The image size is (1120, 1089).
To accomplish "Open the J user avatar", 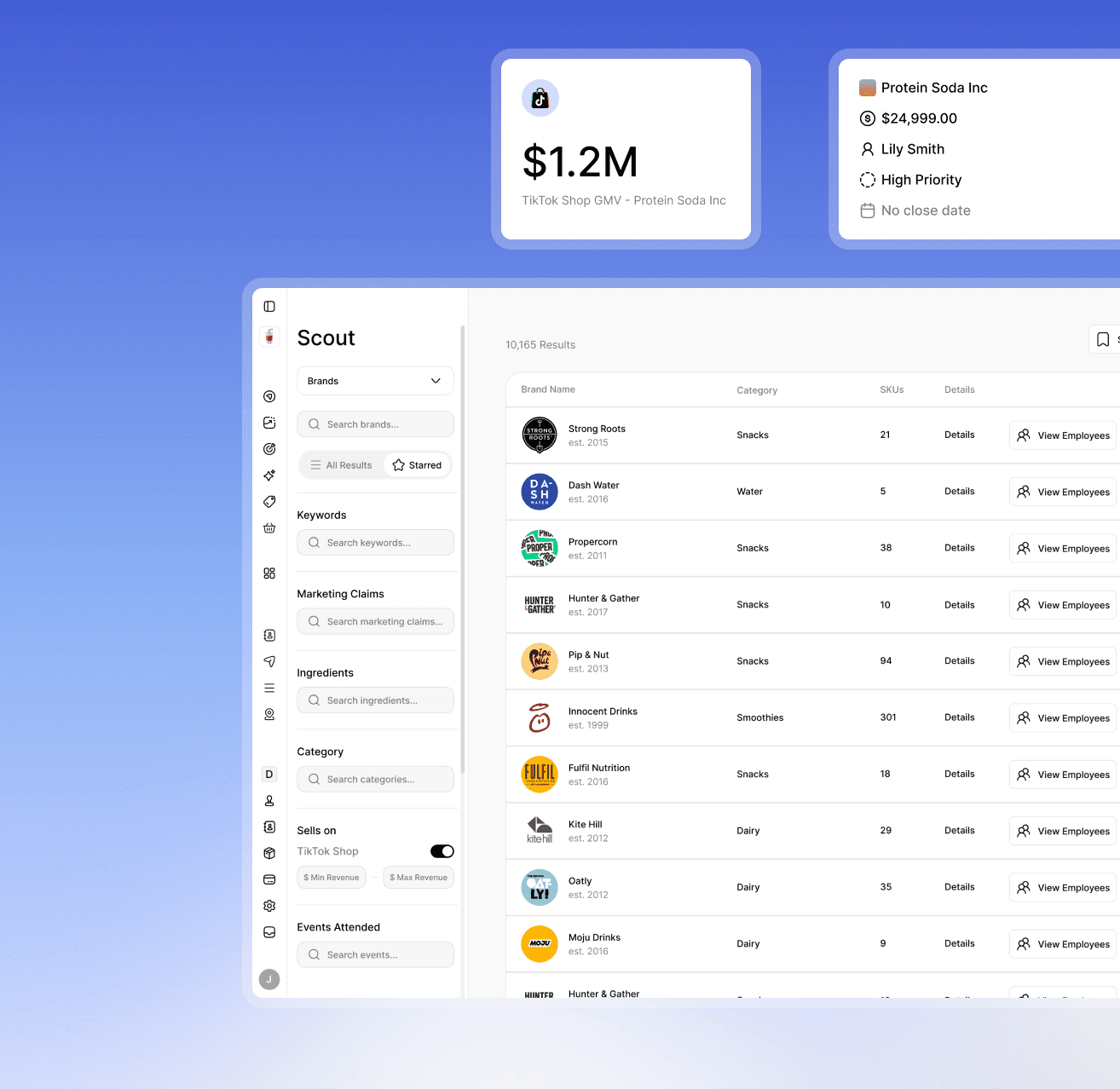I will coord(269,980).
